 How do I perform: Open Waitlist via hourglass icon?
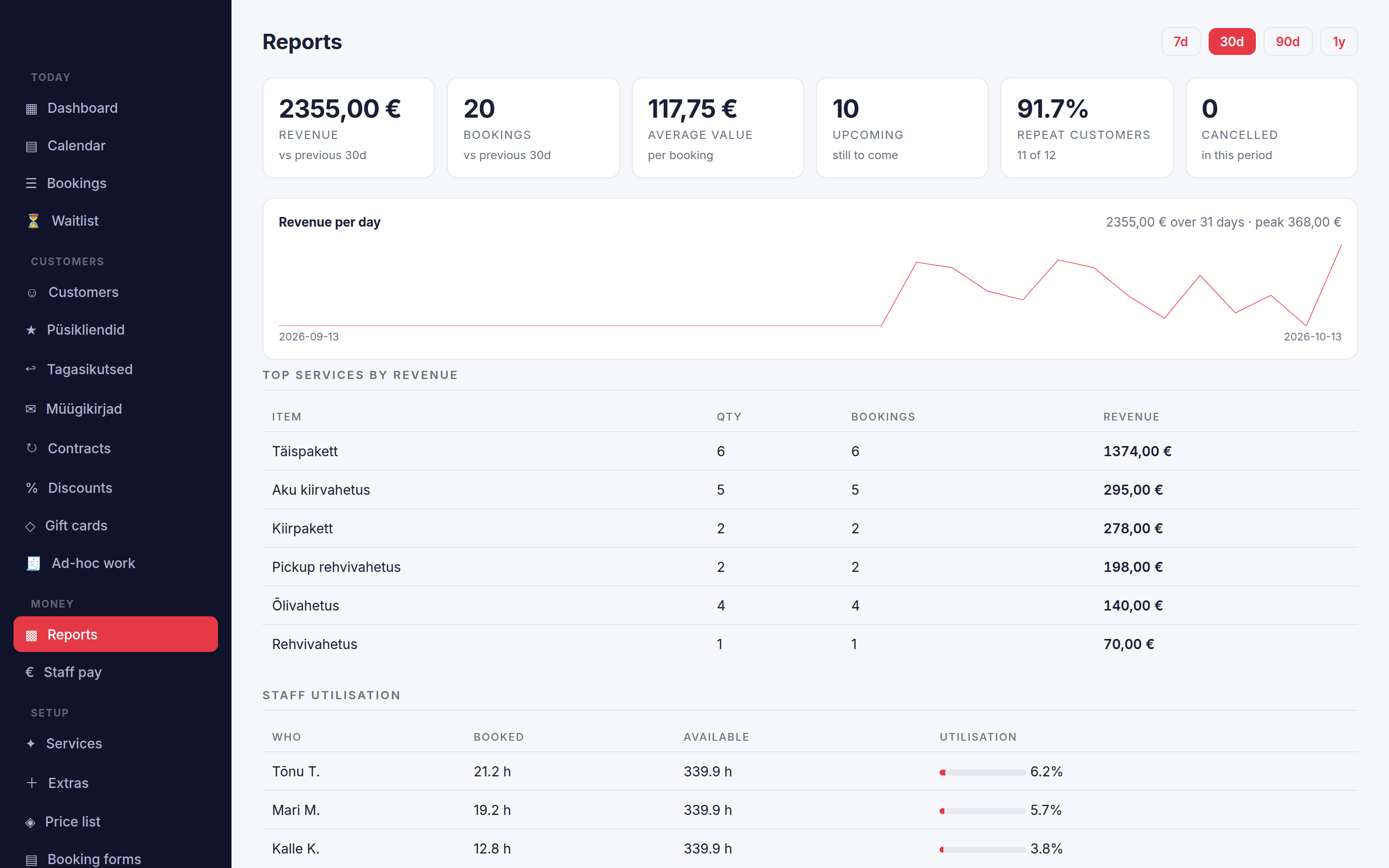33,221
